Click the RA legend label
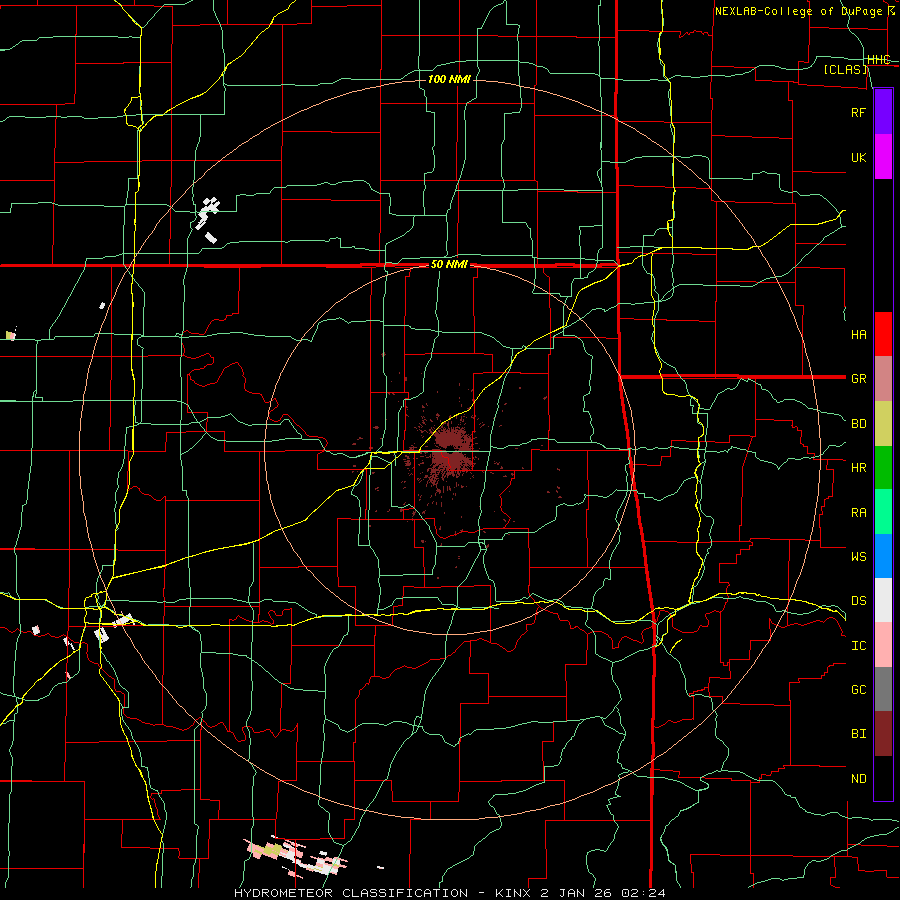Screen dimensions: 900x900 tap(858, 513)
